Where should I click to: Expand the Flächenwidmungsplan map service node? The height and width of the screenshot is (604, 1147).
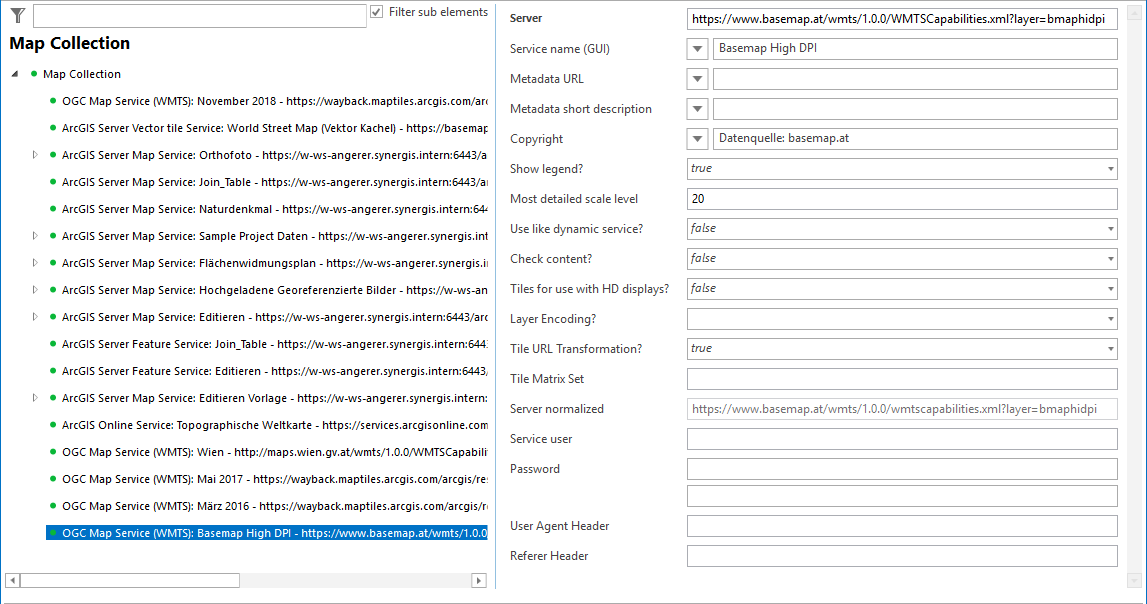coord(35,263)
